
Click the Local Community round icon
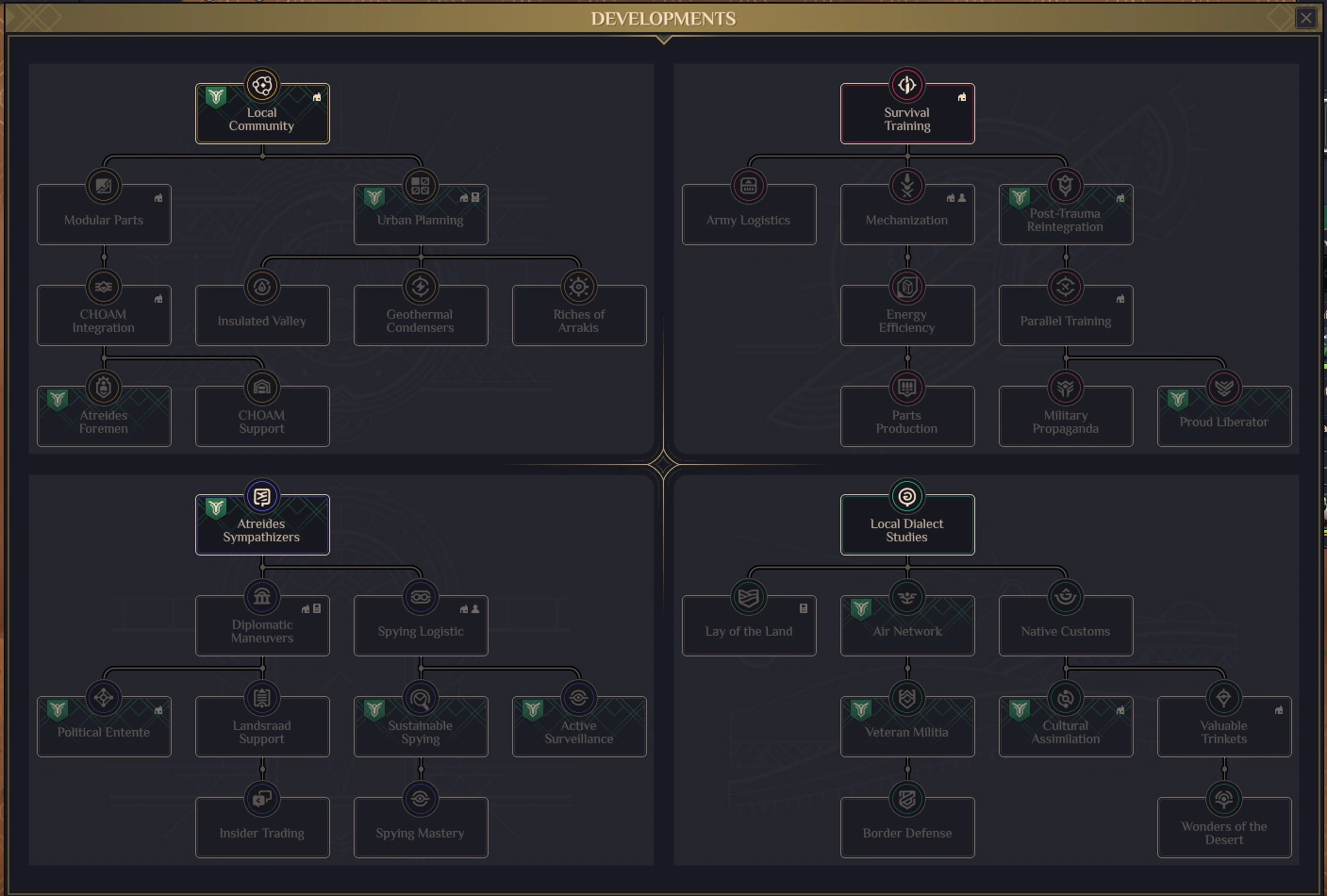262,85
